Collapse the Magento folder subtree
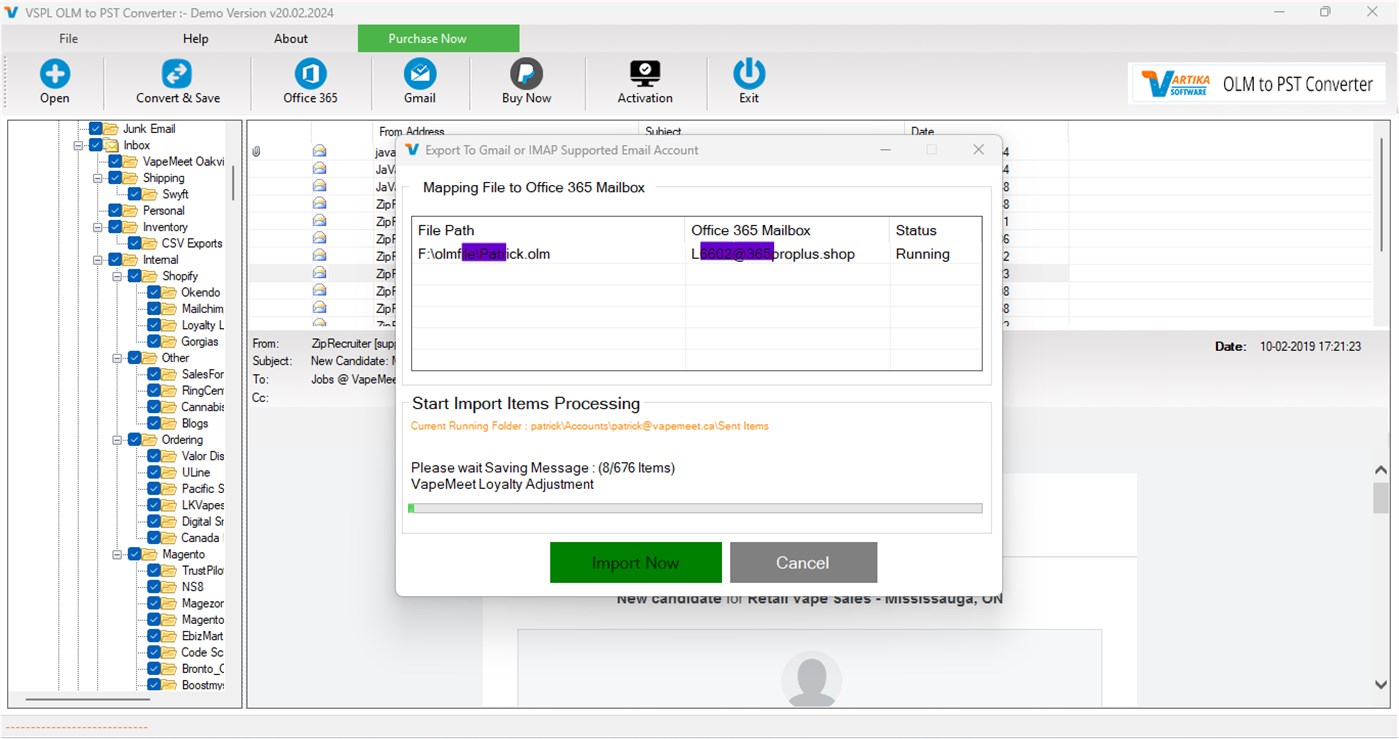1399x739 pixels. point(116,553)
